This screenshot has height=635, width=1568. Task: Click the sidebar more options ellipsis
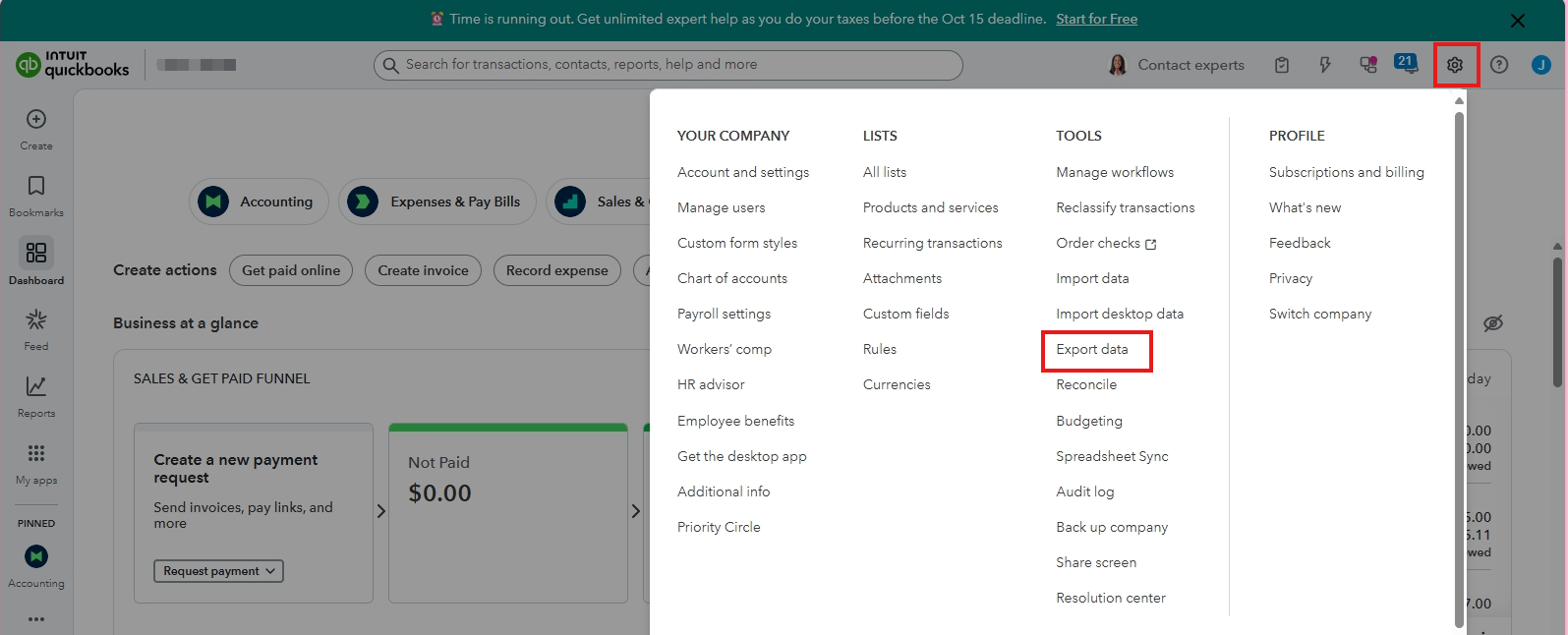pos(36,619)
